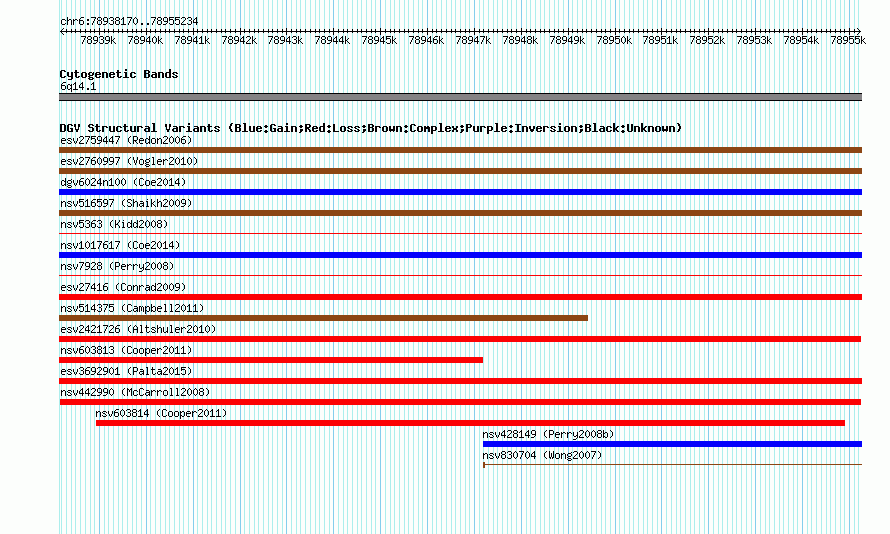Select the red nsv442990 loss bar
The height and width of the screenshot is (534, 890).
460,402
